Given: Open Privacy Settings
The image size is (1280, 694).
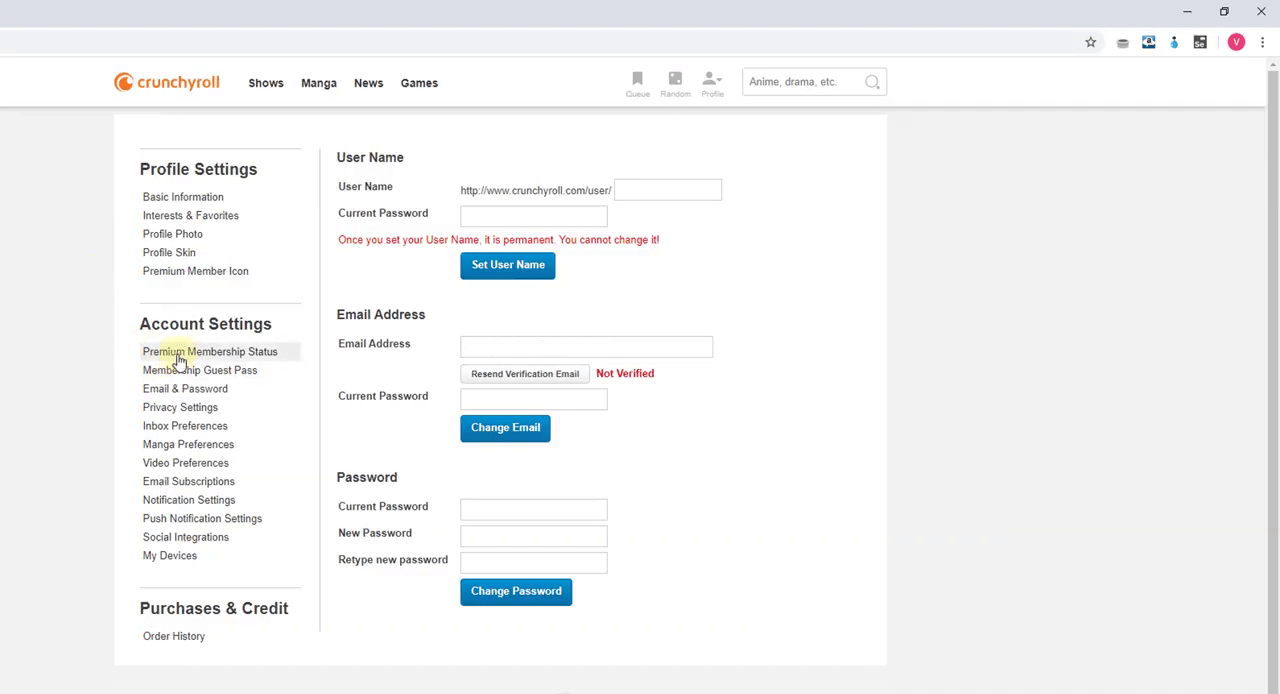Looking at the screenshot, I should tap(180, 407).
